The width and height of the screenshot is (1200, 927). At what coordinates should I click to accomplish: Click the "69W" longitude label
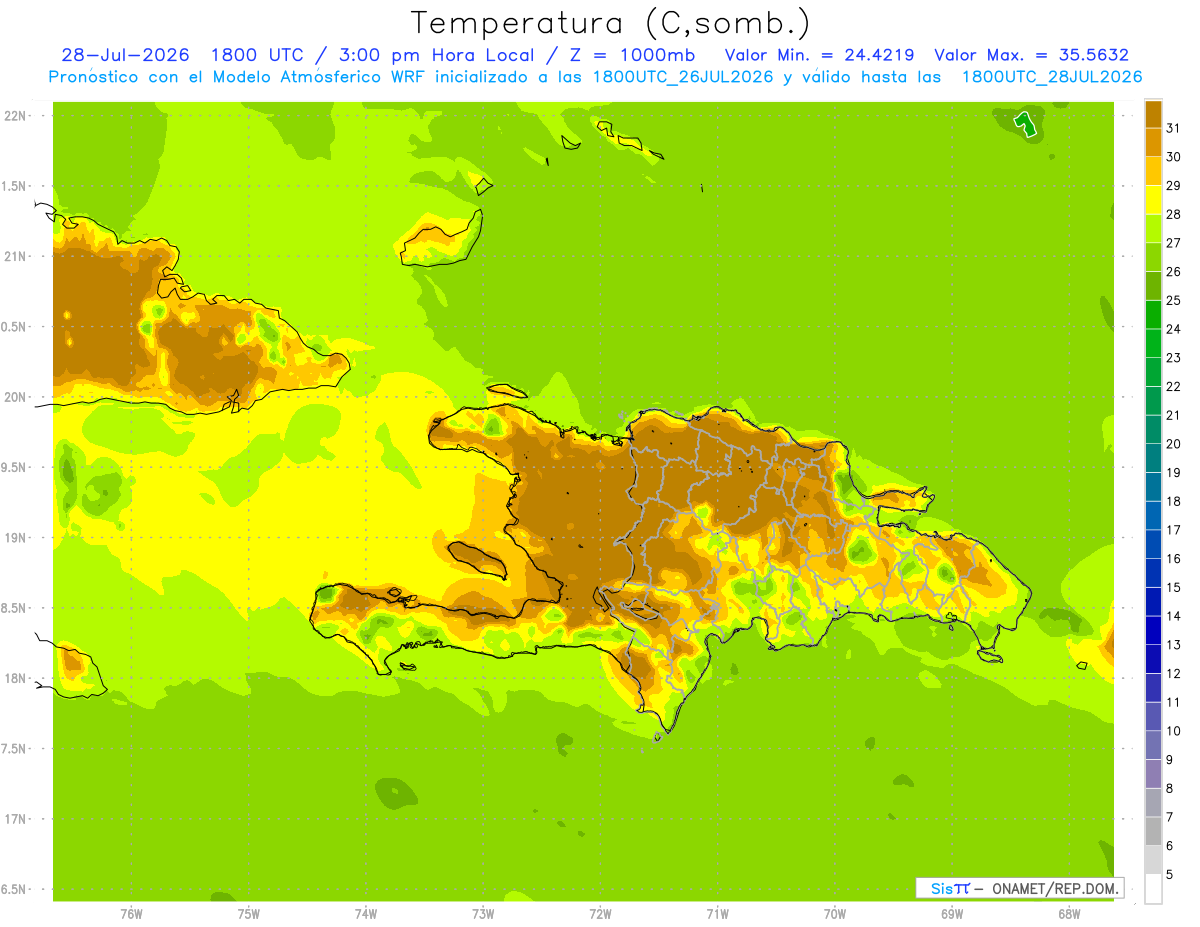point(952,914)
